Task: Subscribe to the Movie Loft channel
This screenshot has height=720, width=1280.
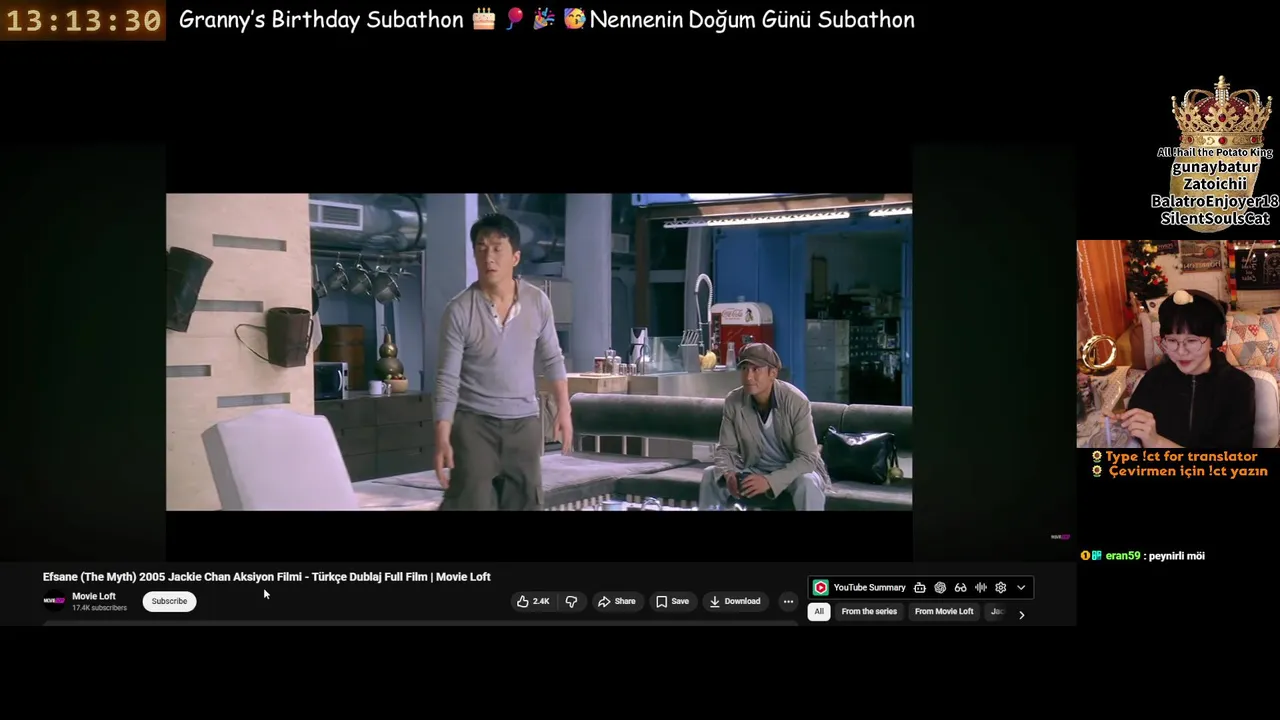Action: pos(169,601)
